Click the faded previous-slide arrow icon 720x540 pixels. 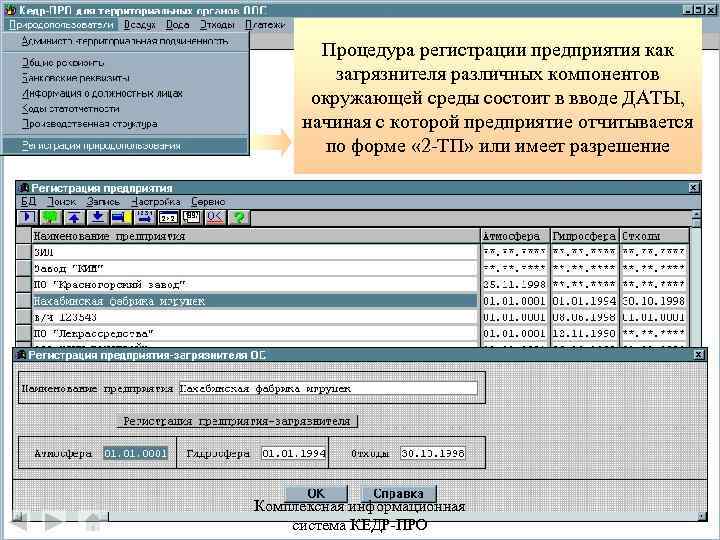tap(20, 521)
